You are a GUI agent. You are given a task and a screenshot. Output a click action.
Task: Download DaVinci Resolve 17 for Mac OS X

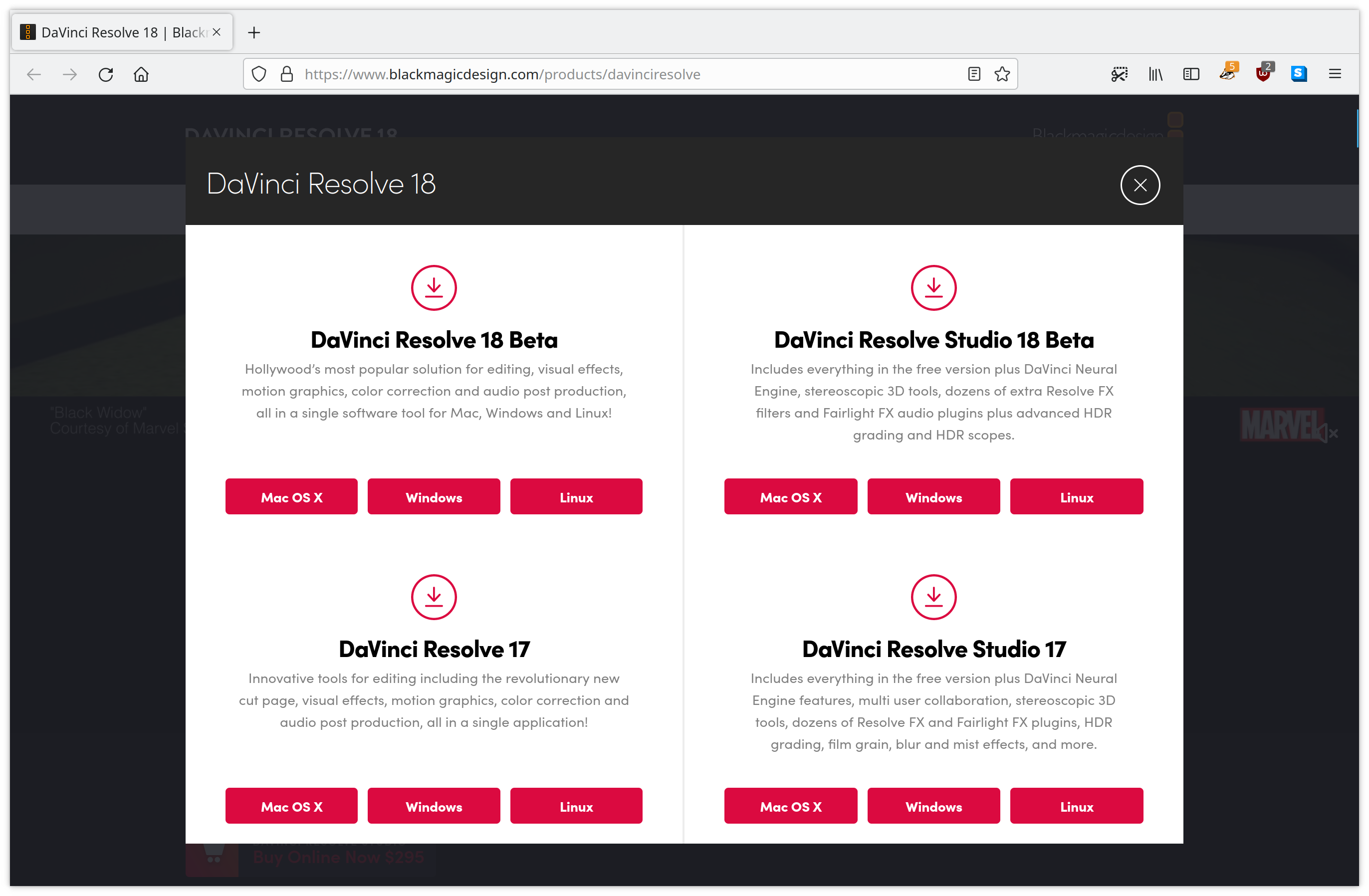tap(292, 806)
